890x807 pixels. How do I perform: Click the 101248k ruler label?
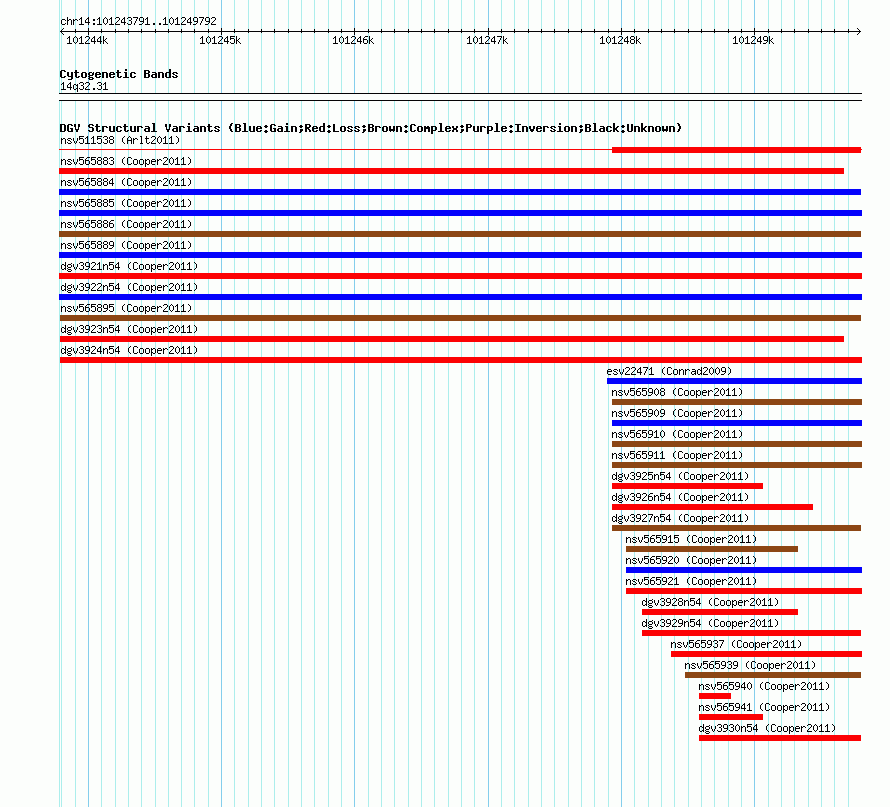click(620, 40)
